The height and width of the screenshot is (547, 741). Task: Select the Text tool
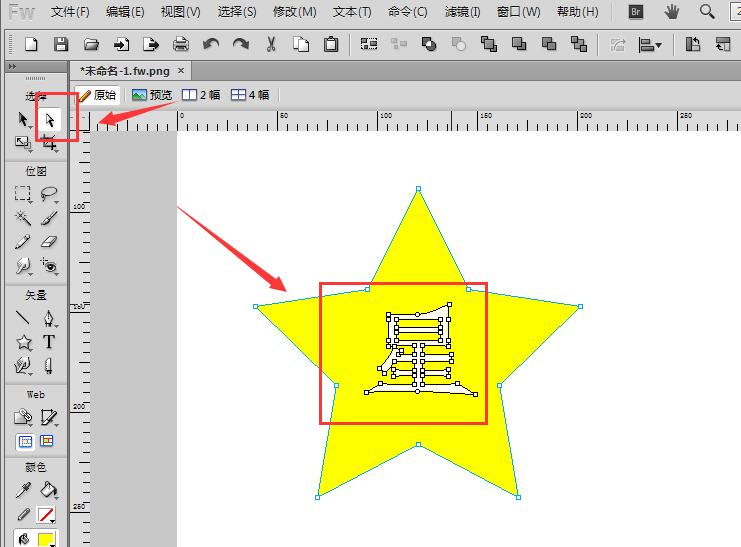(x=49, y=342)
